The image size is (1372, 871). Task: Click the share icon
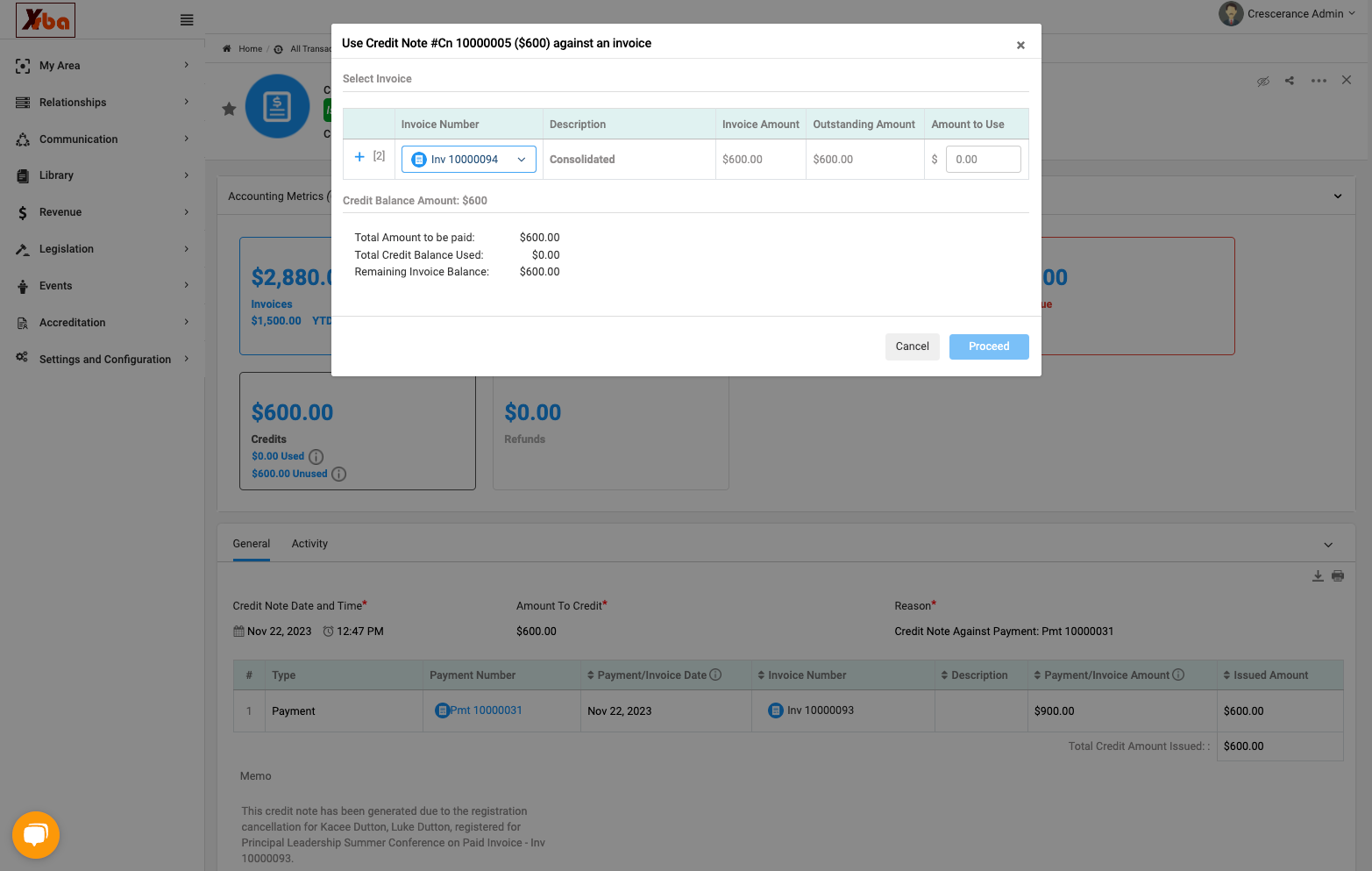point(1290,81)
